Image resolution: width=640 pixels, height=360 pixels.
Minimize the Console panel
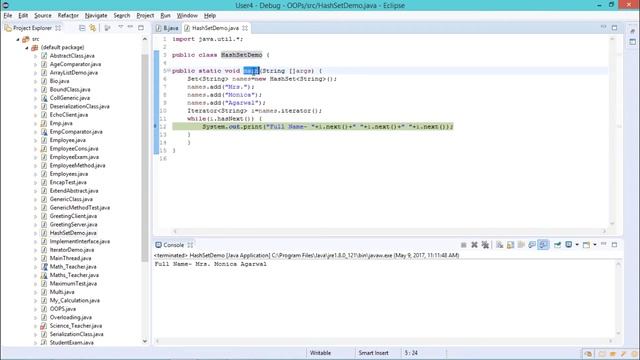coord(603,244)
